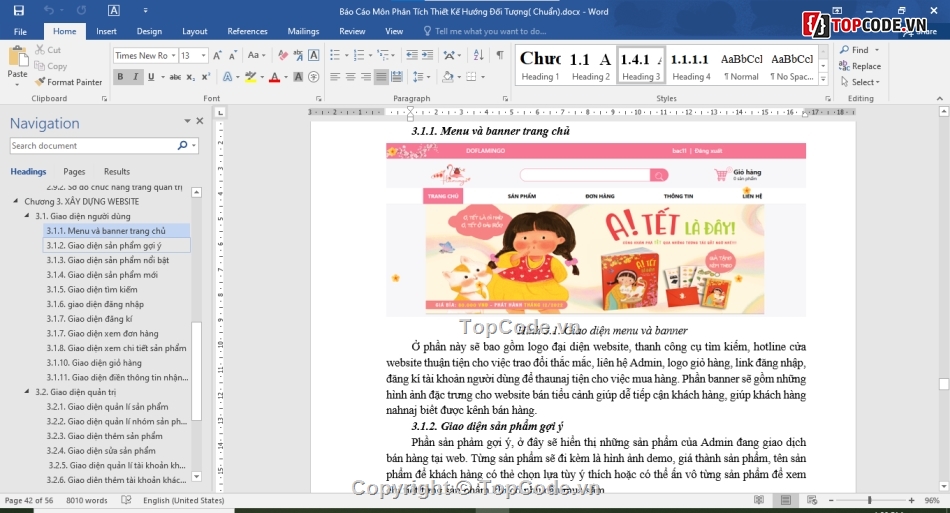Click the Show/Hide paragraph marks icon

pos(499,55)
